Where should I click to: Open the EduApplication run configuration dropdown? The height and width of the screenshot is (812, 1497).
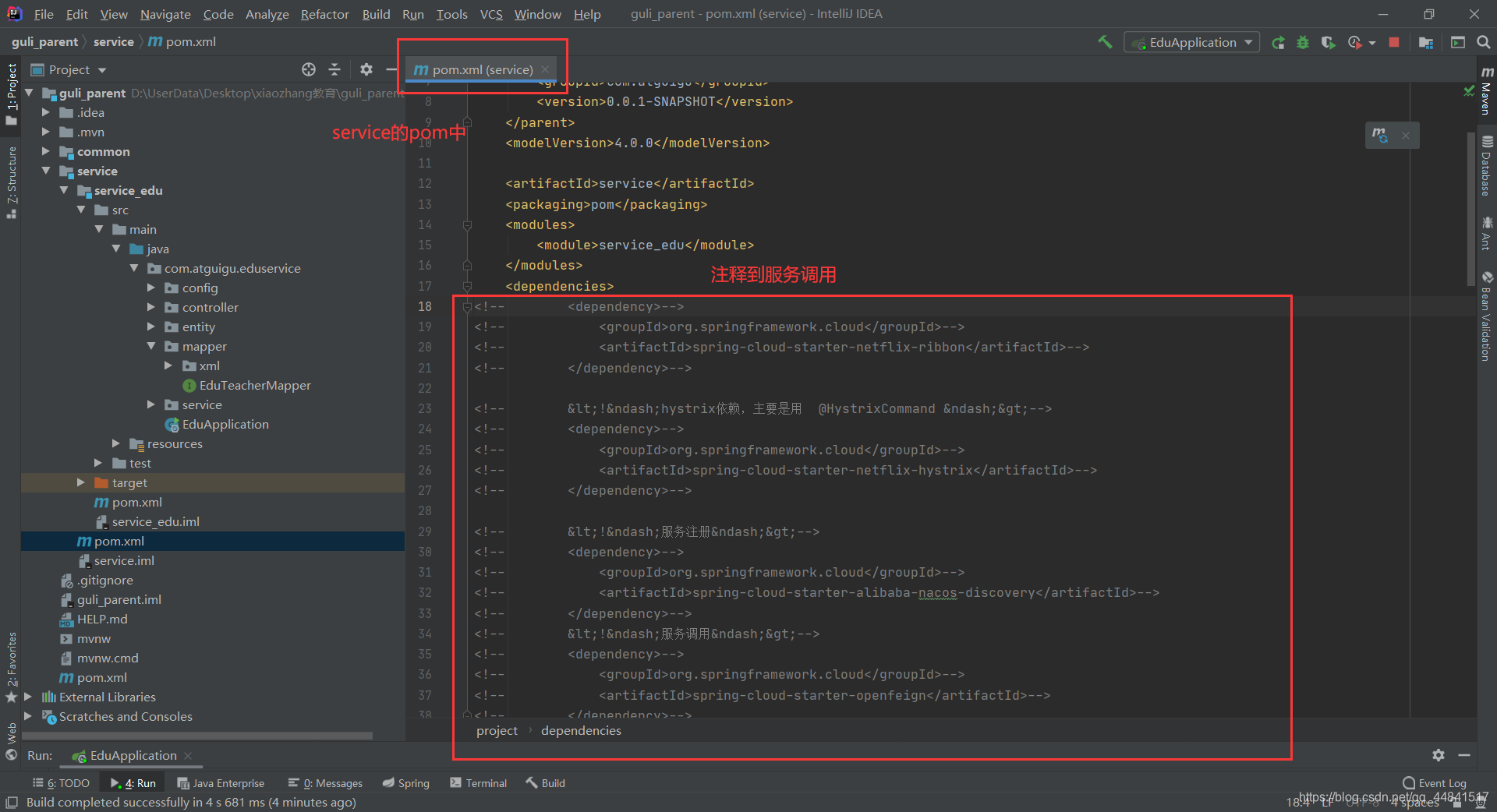pyautogui.click(x=1191, y=43)
